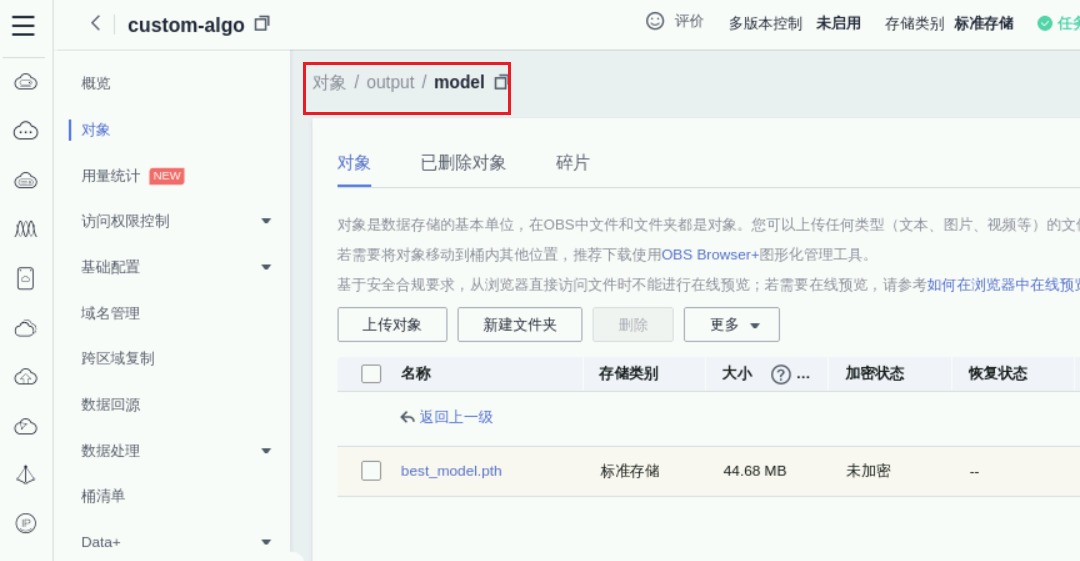Tick the select-all checkbox in table header

(x=371, y=374)
